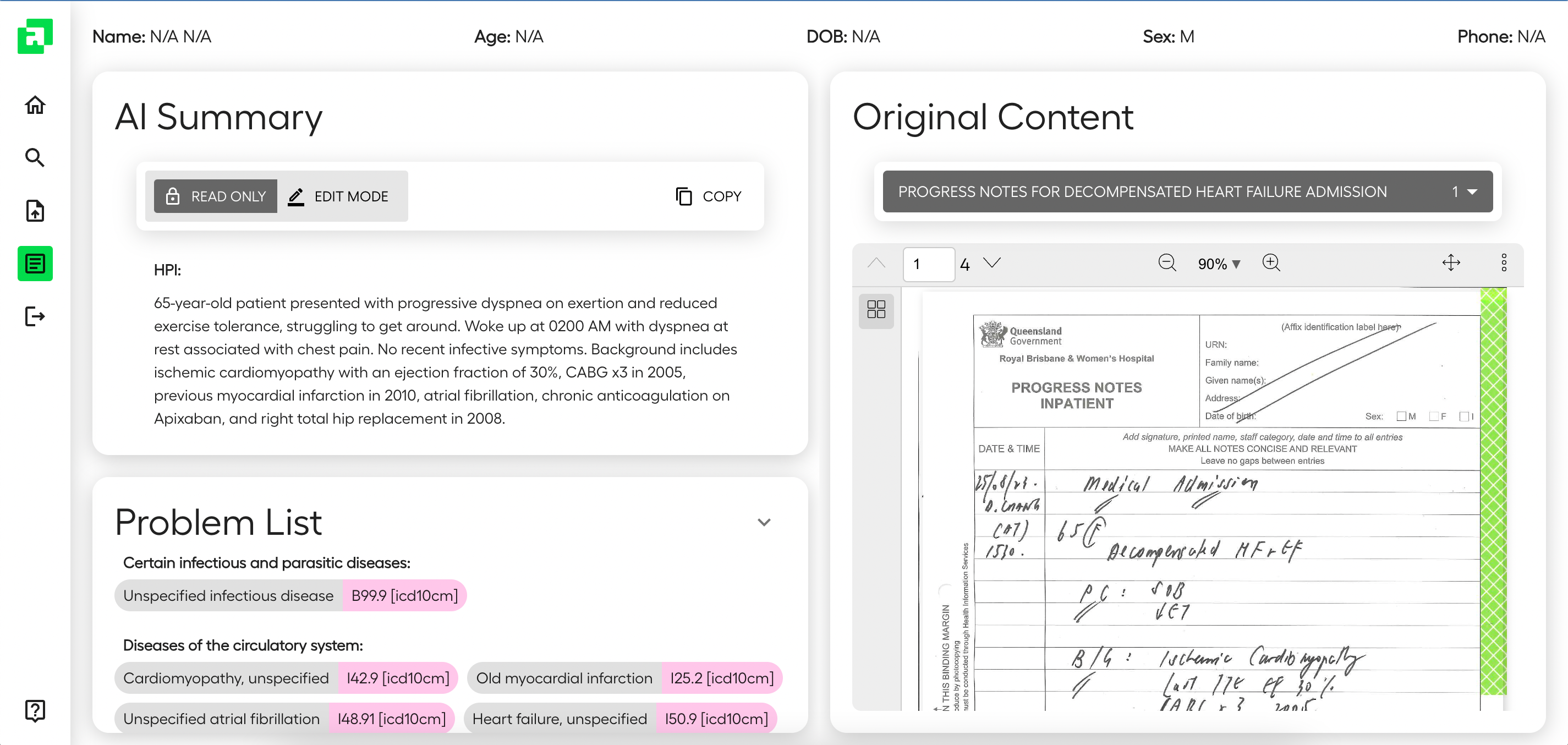
Task: Open the 90% zoom level dropdown
Action: pyautogui.click(x=1219, y=264)
